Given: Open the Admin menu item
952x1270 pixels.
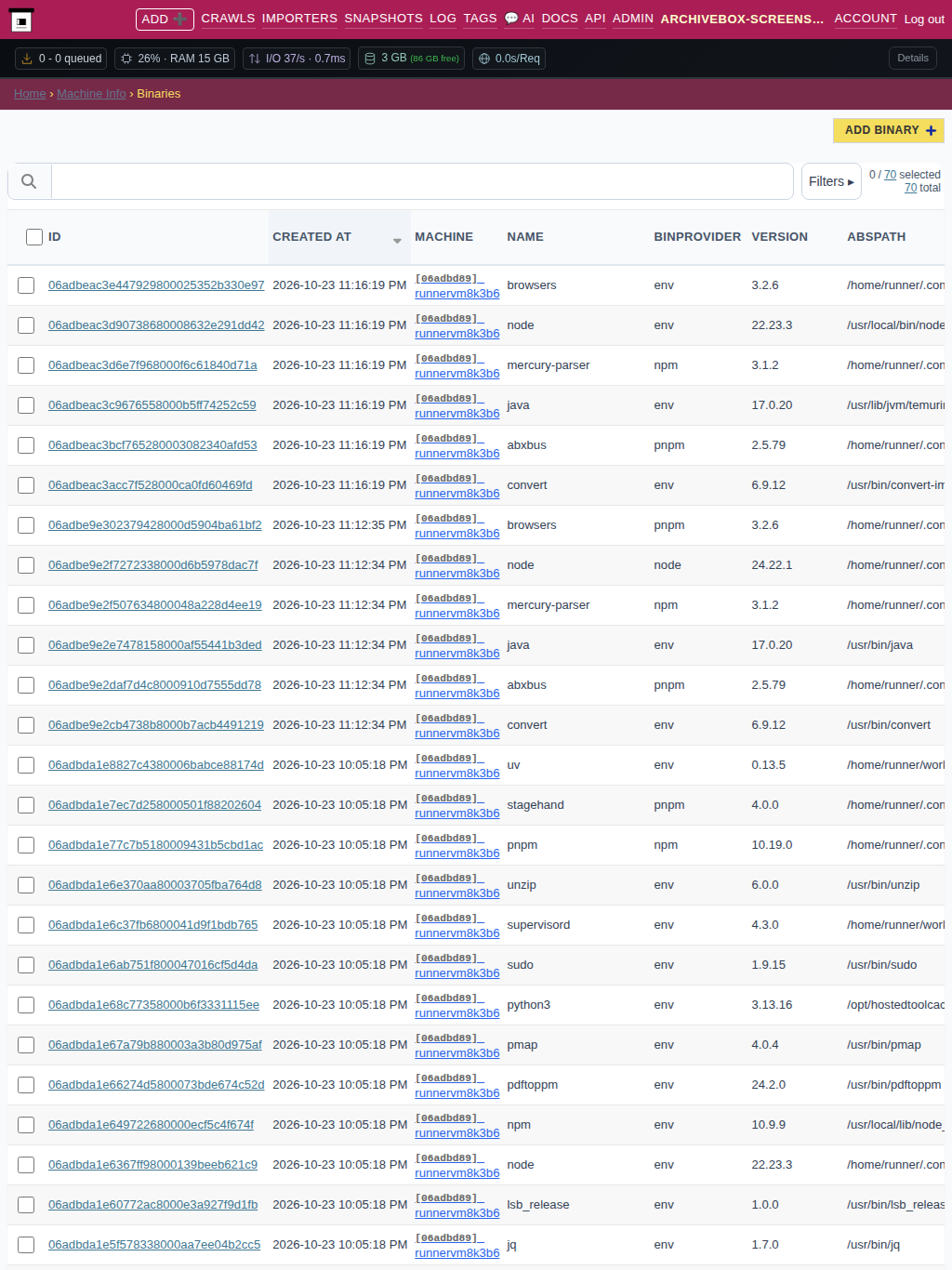Looking at the screenshot, I should pos(633,19).
